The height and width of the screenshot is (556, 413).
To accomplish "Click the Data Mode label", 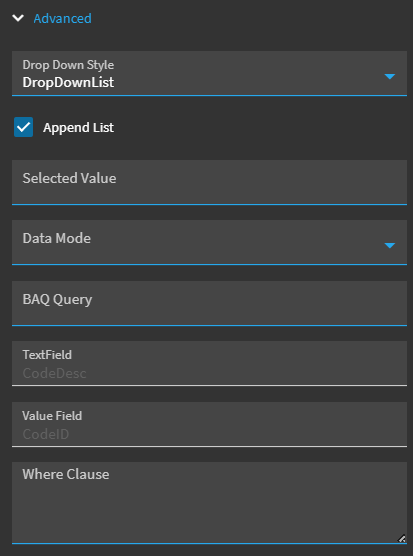I will pyautogui.click(x=57, y=238).
